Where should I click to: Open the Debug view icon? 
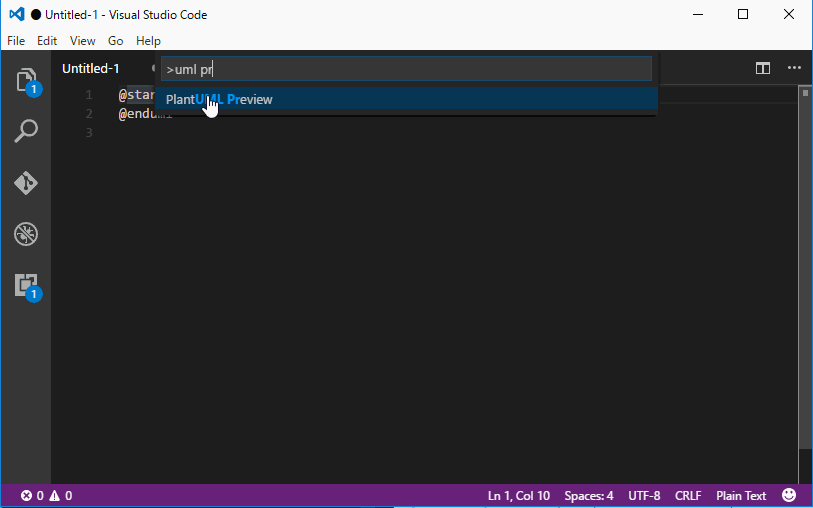pyautogui.click(x=26, y=234)
